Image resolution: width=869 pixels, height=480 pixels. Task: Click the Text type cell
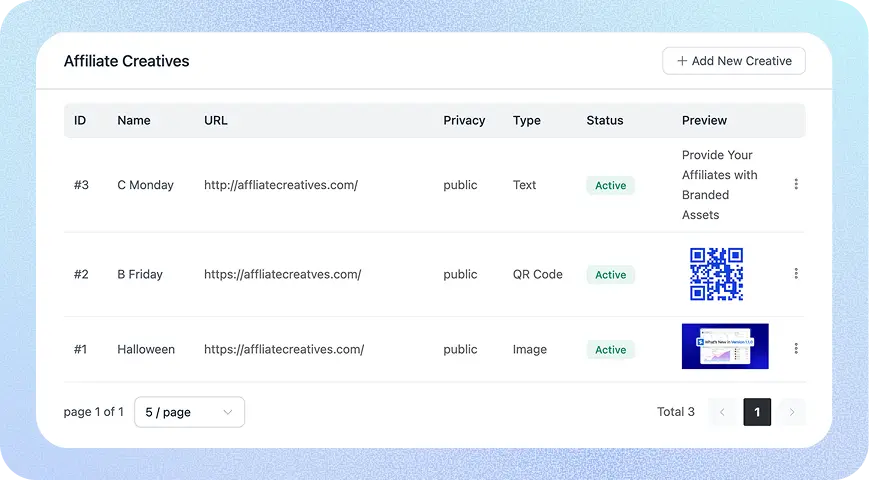coord(524,185)
